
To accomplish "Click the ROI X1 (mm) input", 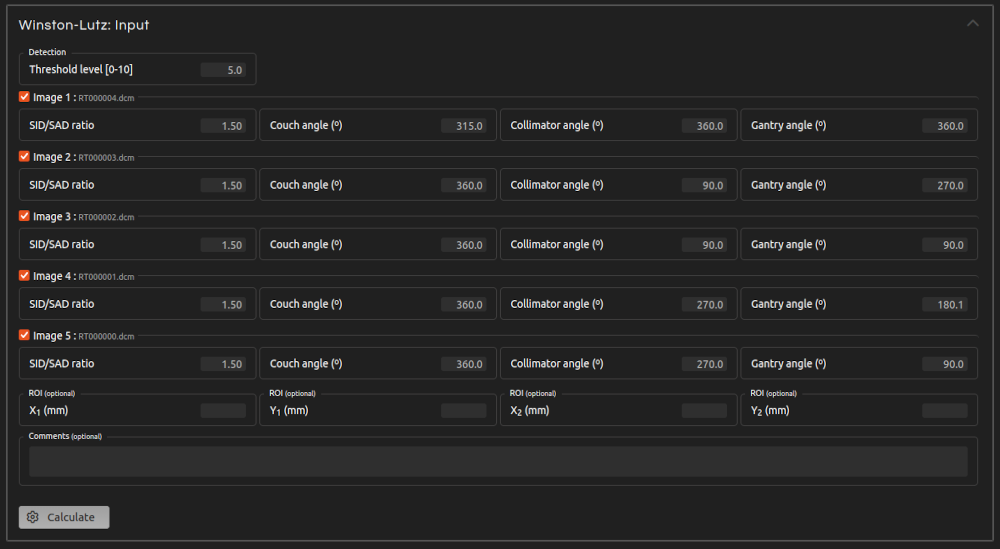I will 223,411.
